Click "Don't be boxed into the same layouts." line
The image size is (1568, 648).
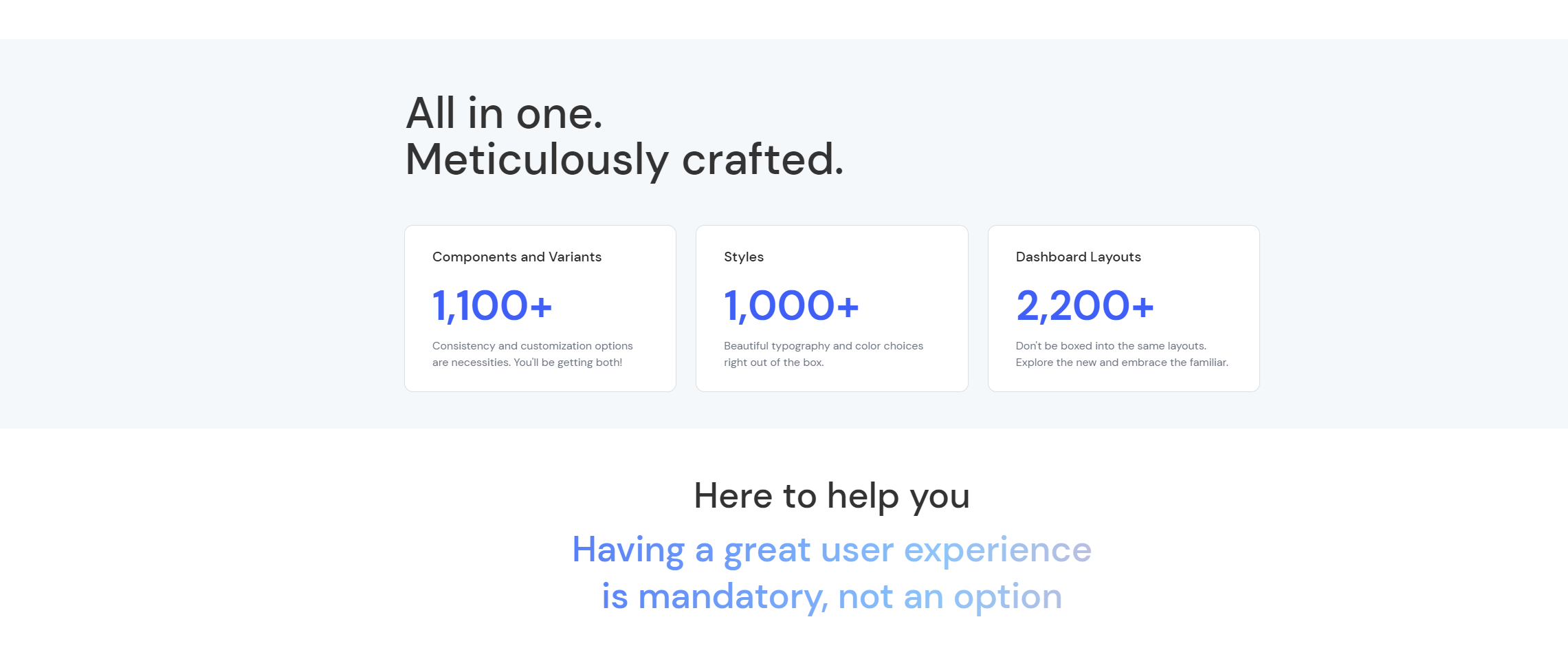pos(1110,346)
